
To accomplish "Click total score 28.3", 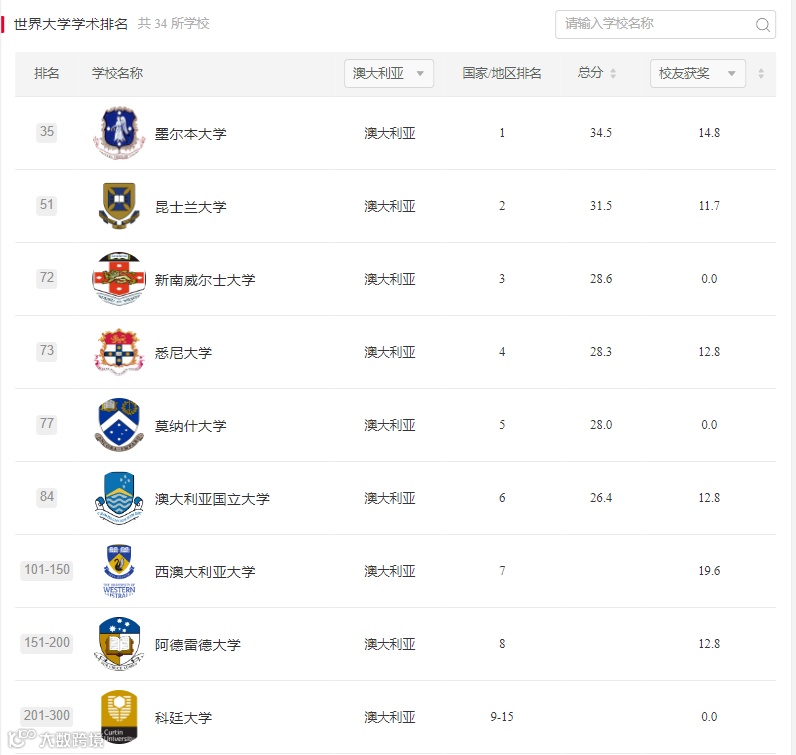I will point(601,352).
